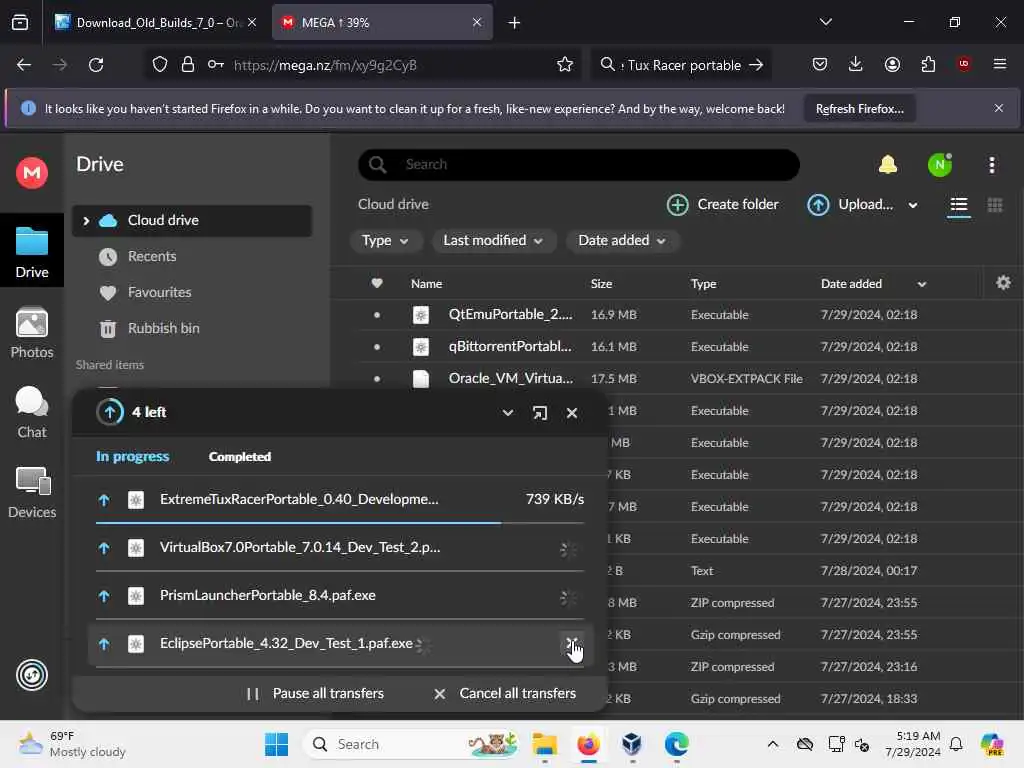Image resolution: width=1024 pixels, height=768 pixels.
Task: Click the ExtremeTuxRacer upload progress bar
Action: pyautogui.click(x=340, y=522)
